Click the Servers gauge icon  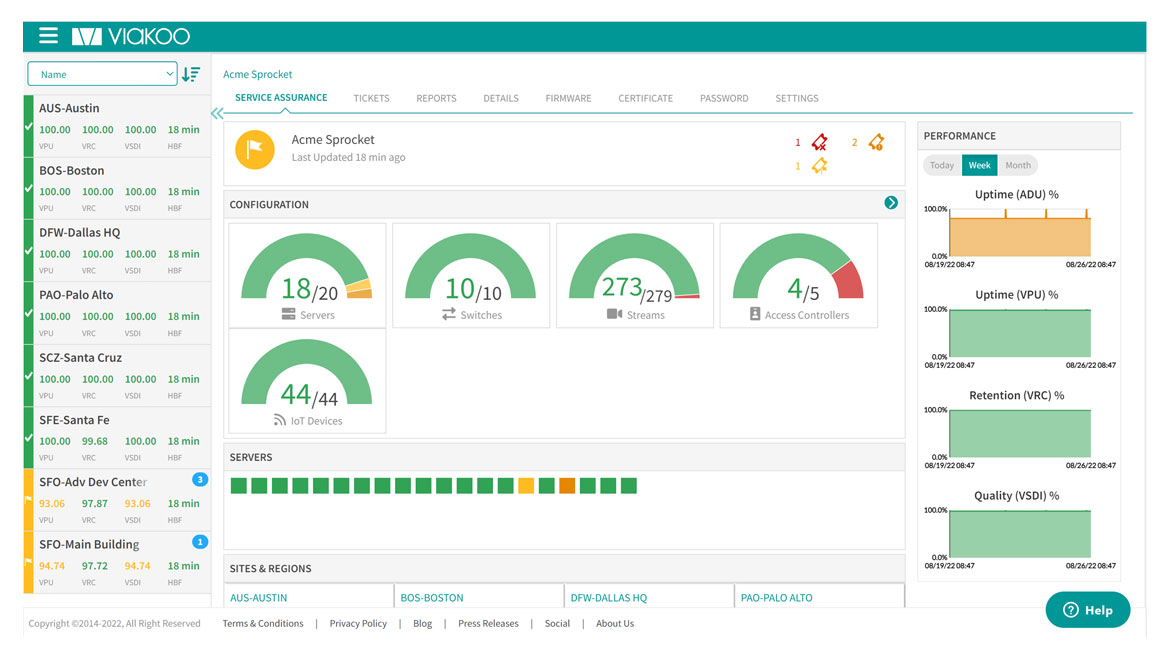[x=289, y=314]
